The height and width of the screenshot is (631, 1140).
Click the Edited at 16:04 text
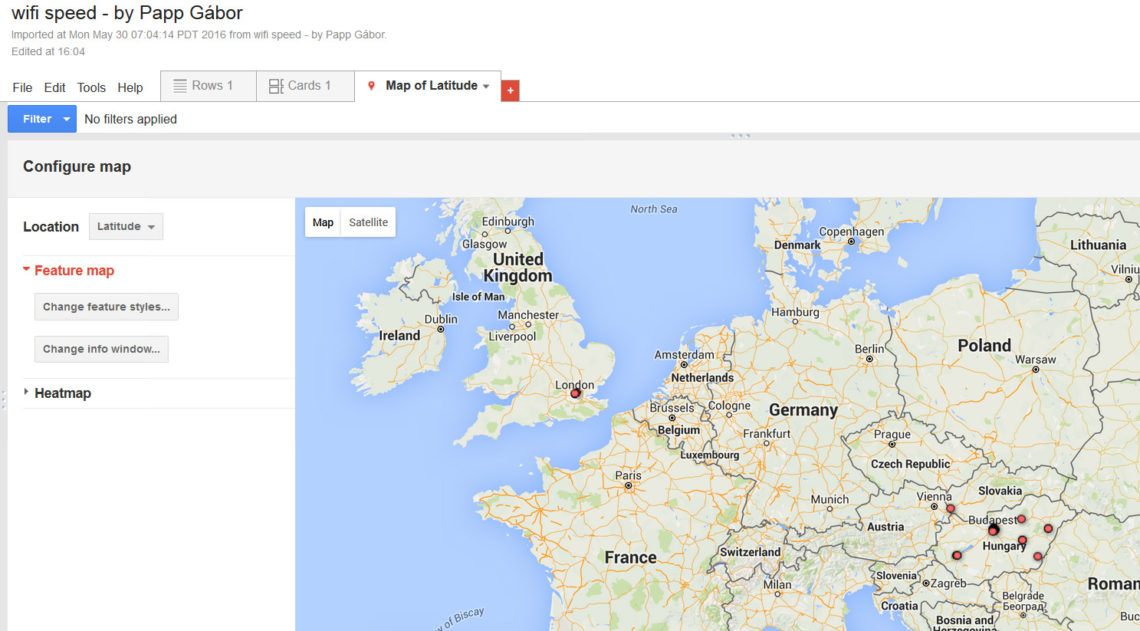coord(48,52)
